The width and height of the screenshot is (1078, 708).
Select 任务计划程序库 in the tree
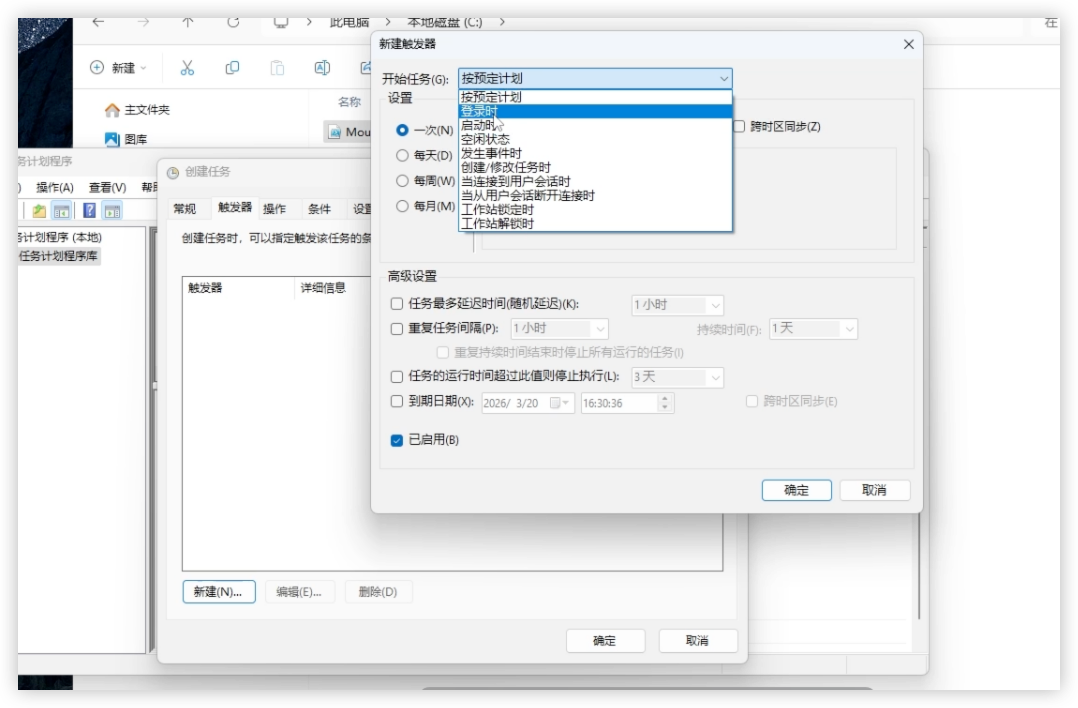point(60,256)
